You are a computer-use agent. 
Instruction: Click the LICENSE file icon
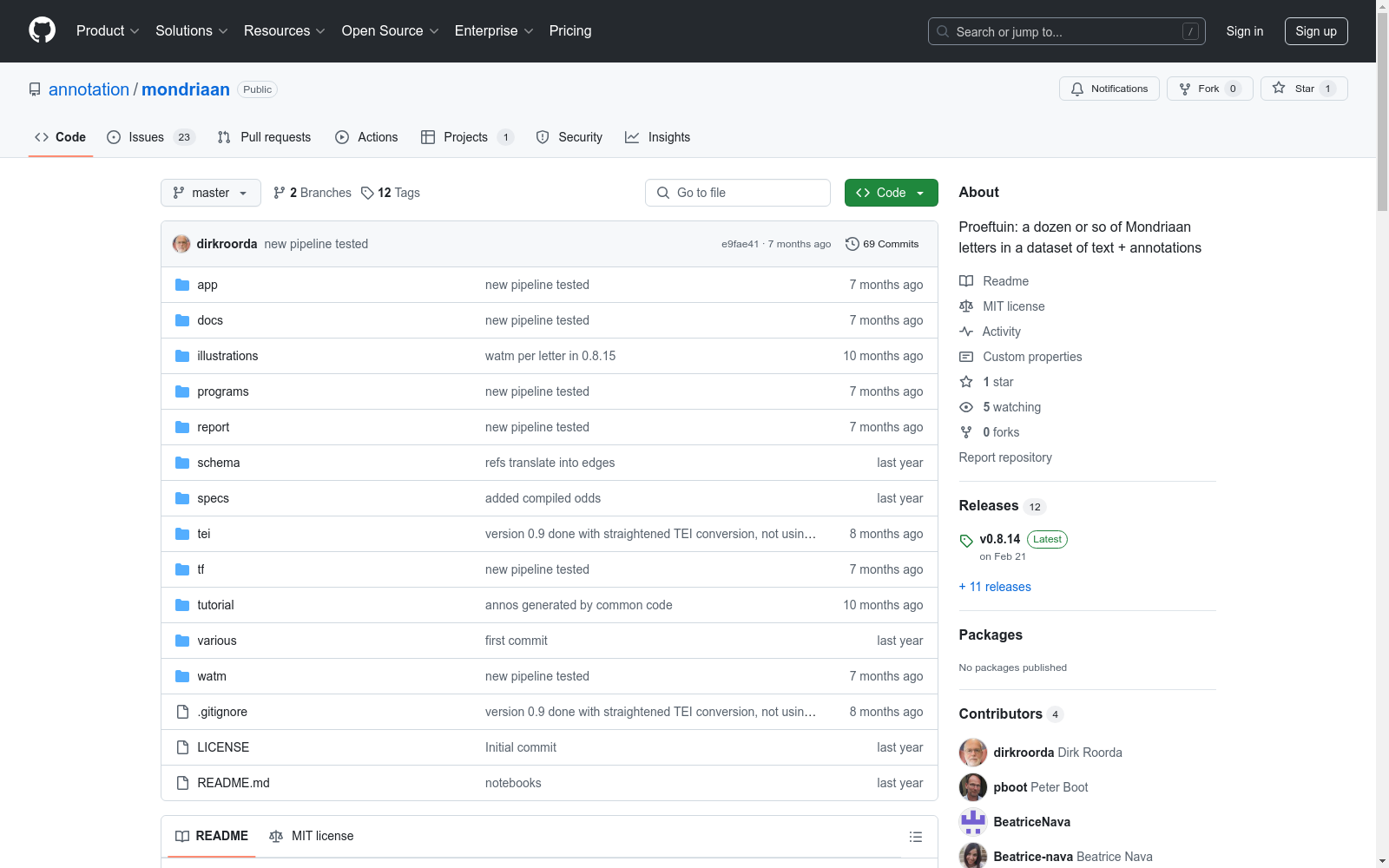pos(182,747)
